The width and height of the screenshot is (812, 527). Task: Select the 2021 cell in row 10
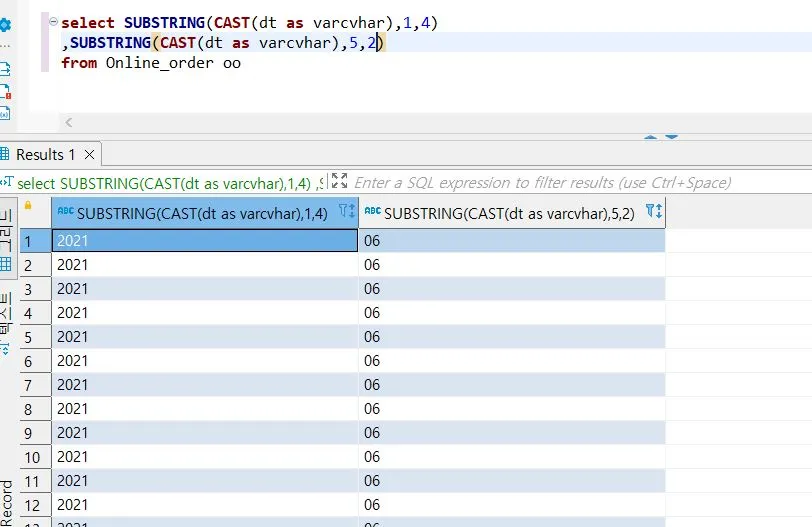[205, 457]
